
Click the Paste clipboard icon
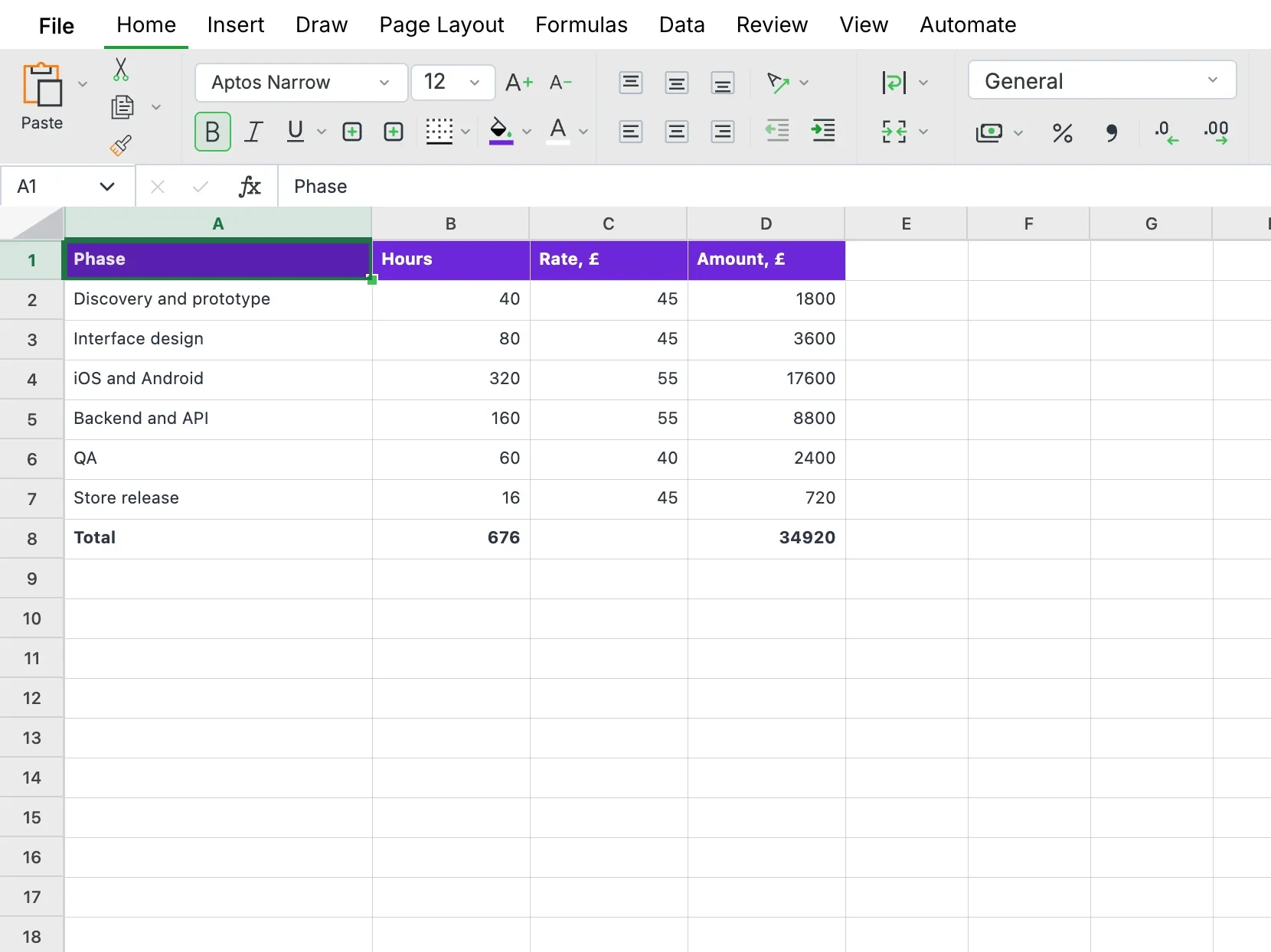(42, 83)
